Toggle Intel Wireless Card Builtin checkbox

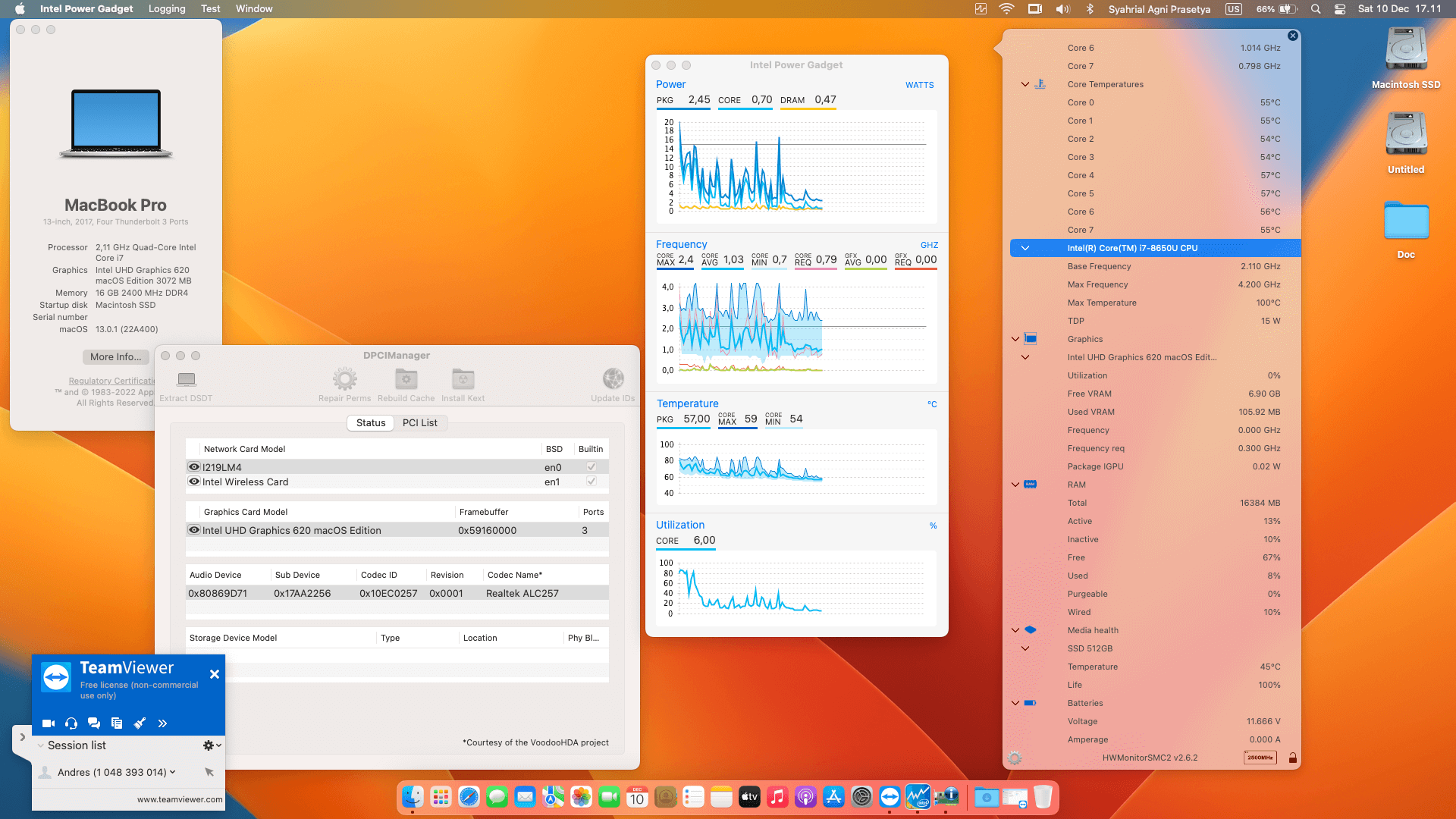point(591,482)
